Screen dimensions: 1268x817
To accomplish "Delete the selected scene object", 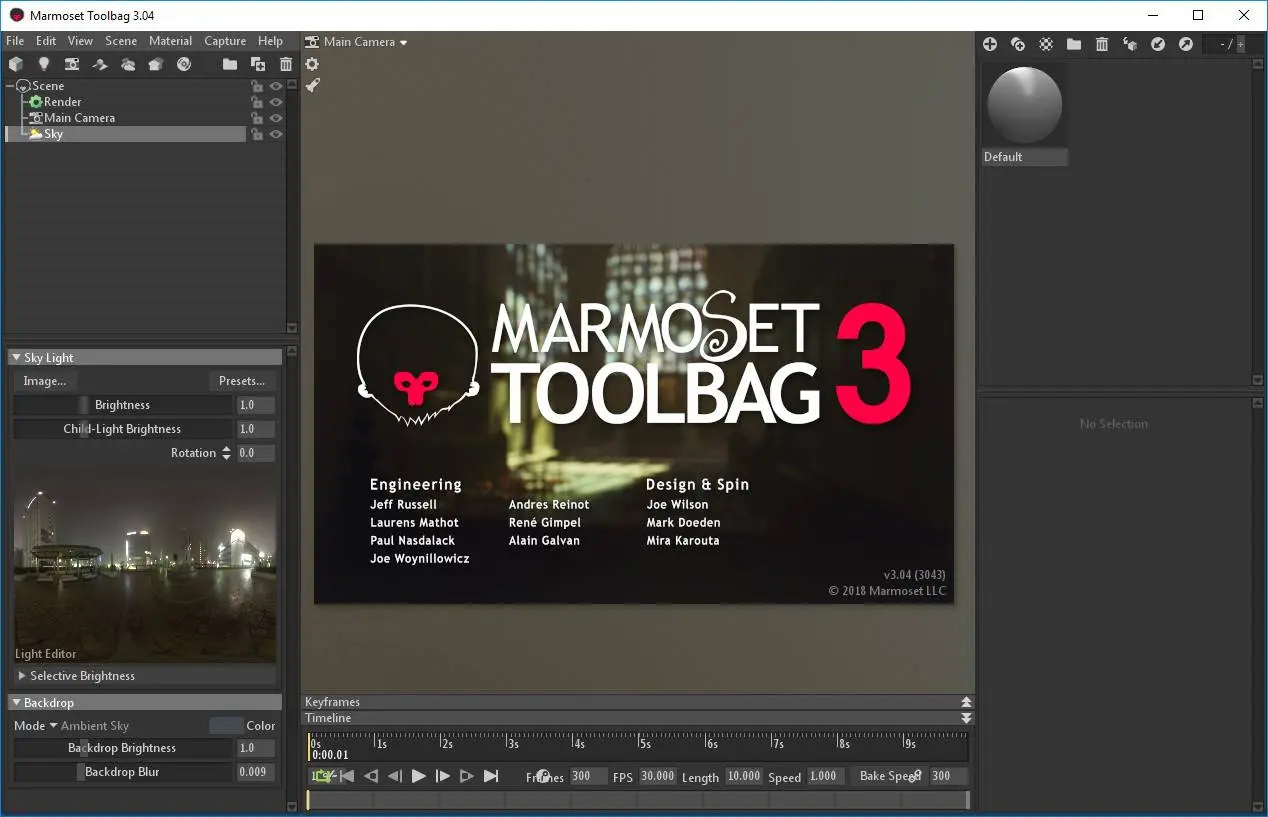I will 286,64.
